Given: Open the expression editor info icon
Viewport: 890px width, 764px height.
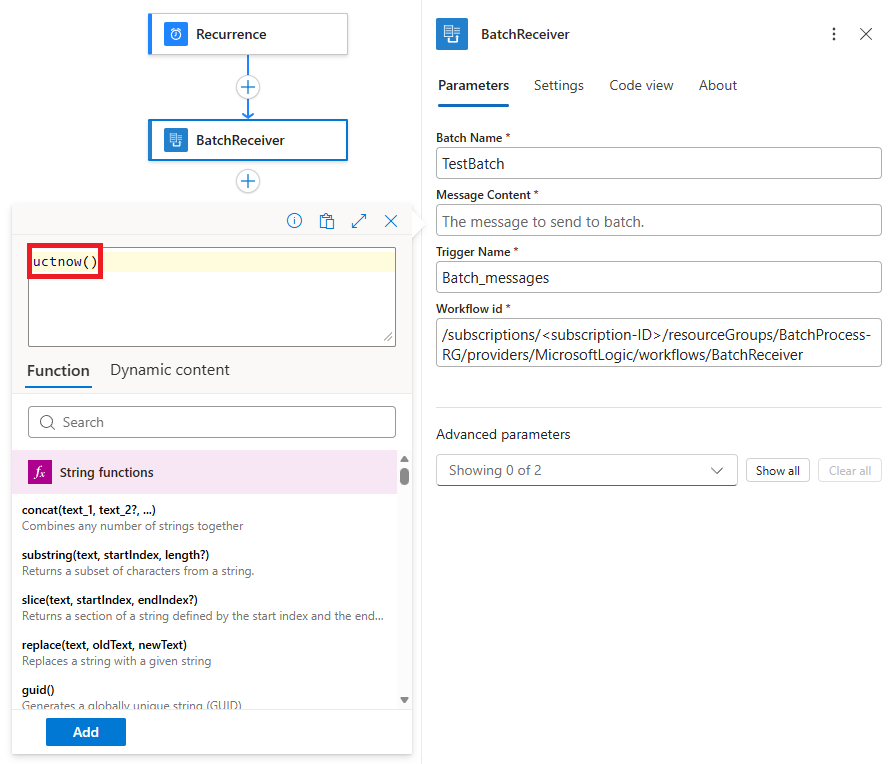Looking at the screenshot, I should 295,221.
